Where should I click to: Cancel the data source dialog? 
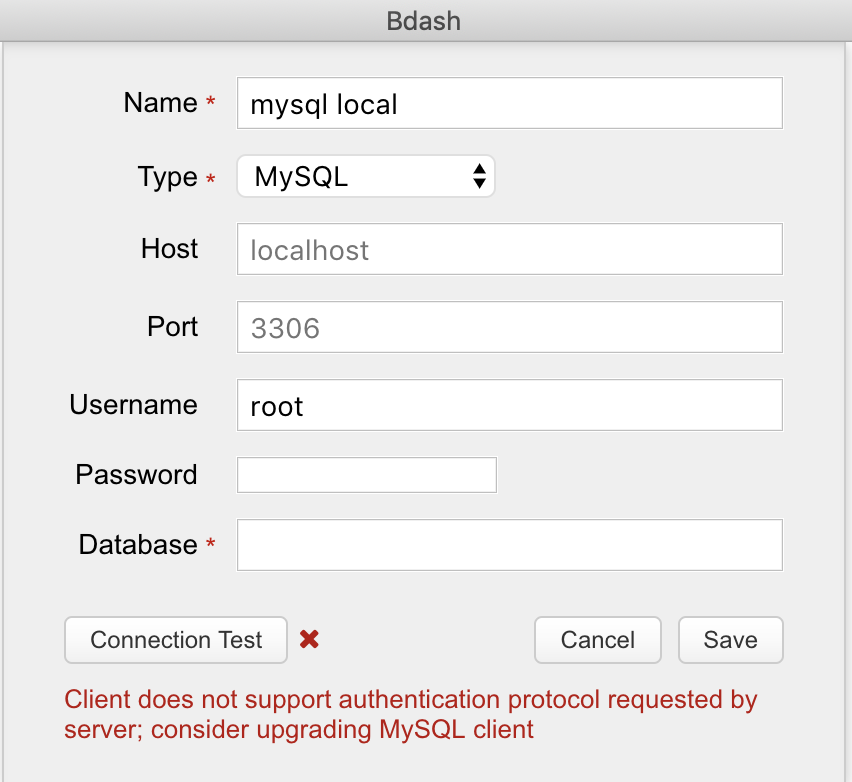(x=598, y=640)
